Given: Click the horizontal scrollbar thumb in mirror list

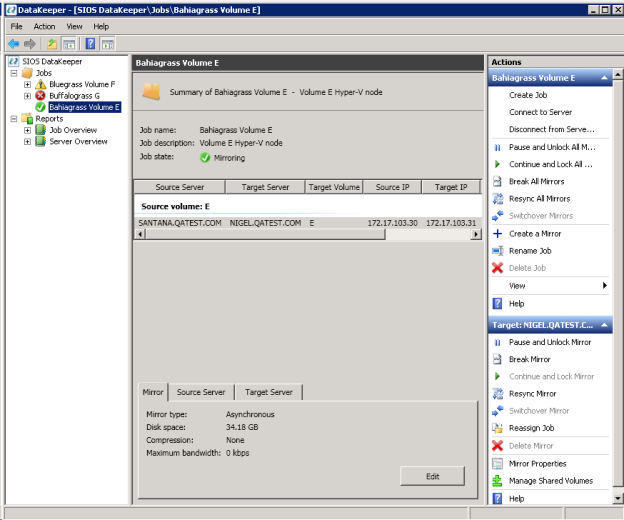Looking at the screenshot, I should tap(265, 234).
